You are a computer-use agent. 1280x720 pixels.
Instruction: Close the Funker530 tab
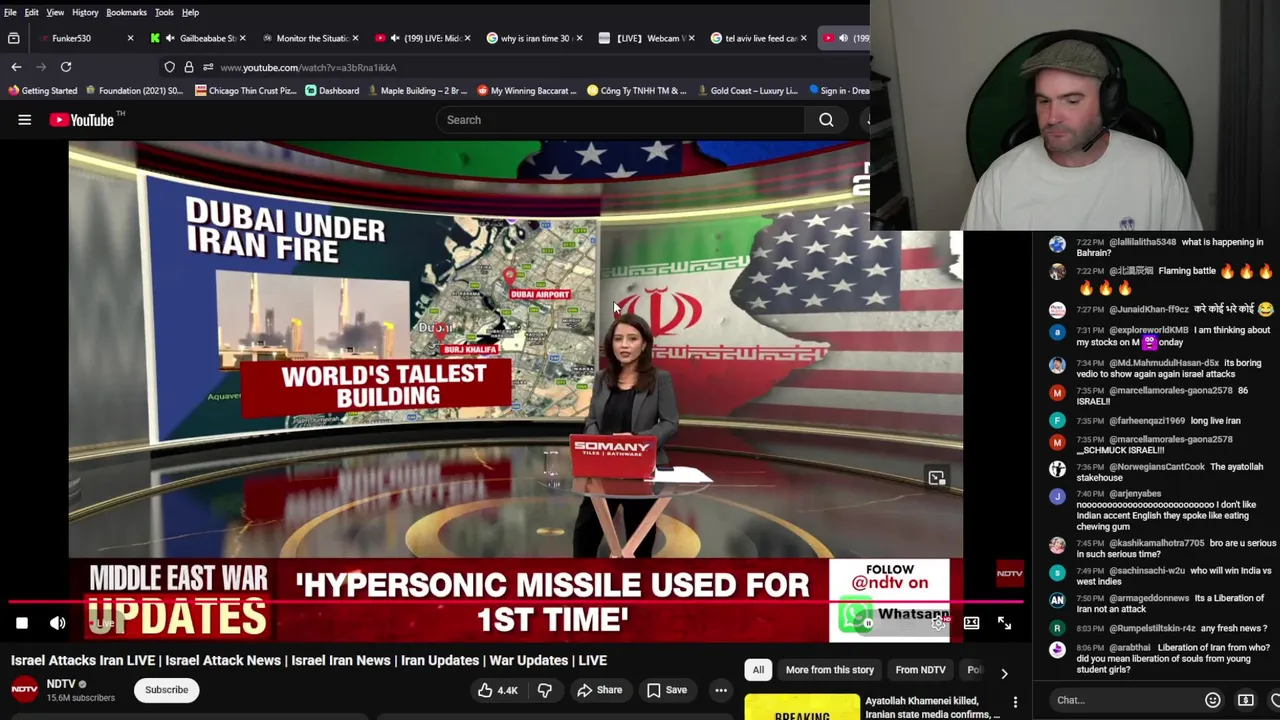[130, 38]
